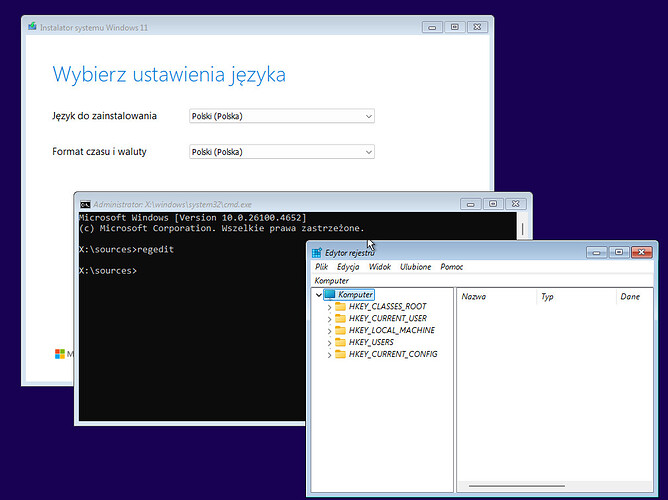Minimize the Windows 11 installer window
This screenshot has height=500, width=668.
[432, 27]
